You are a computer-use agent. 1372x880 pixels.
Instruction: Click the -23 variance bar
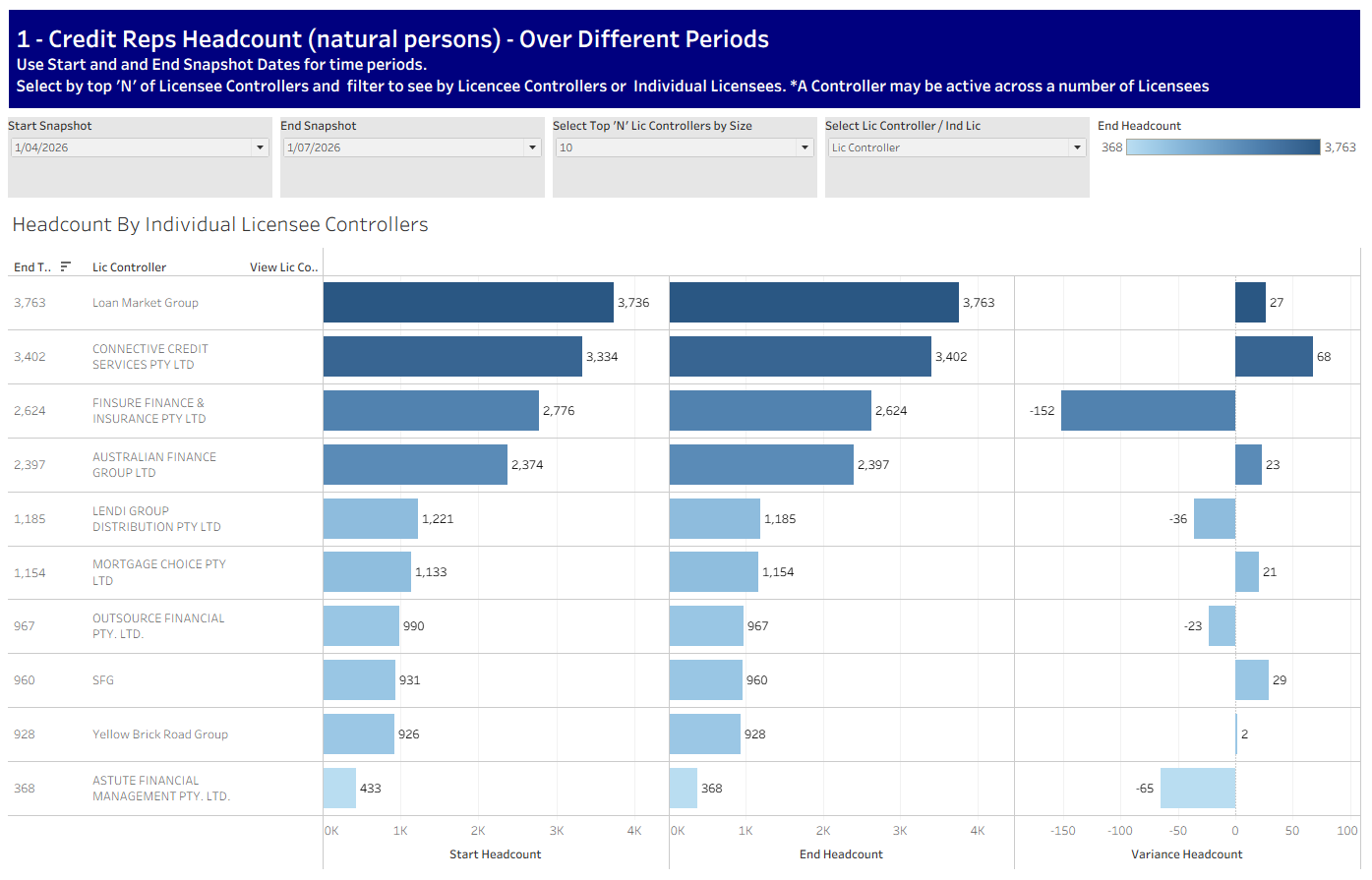[1223, 626]
